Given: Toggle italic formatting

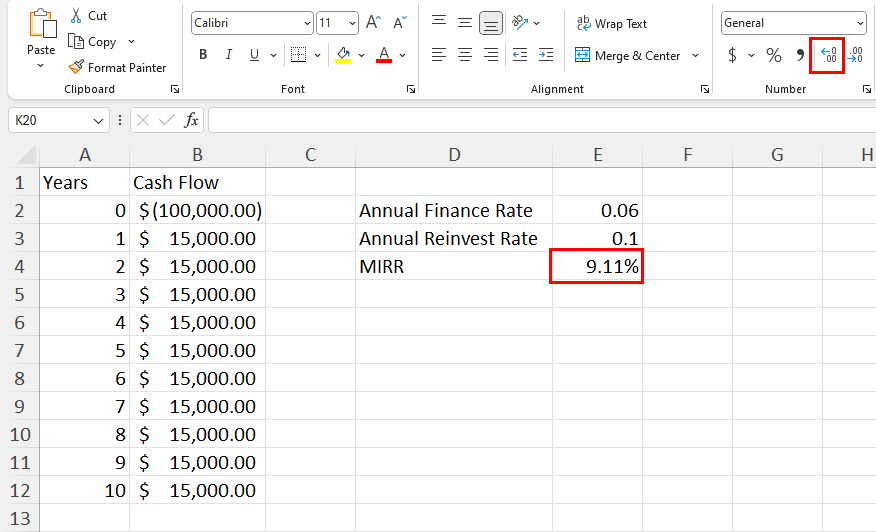Looking at the screenshot, I should (228, 55).
